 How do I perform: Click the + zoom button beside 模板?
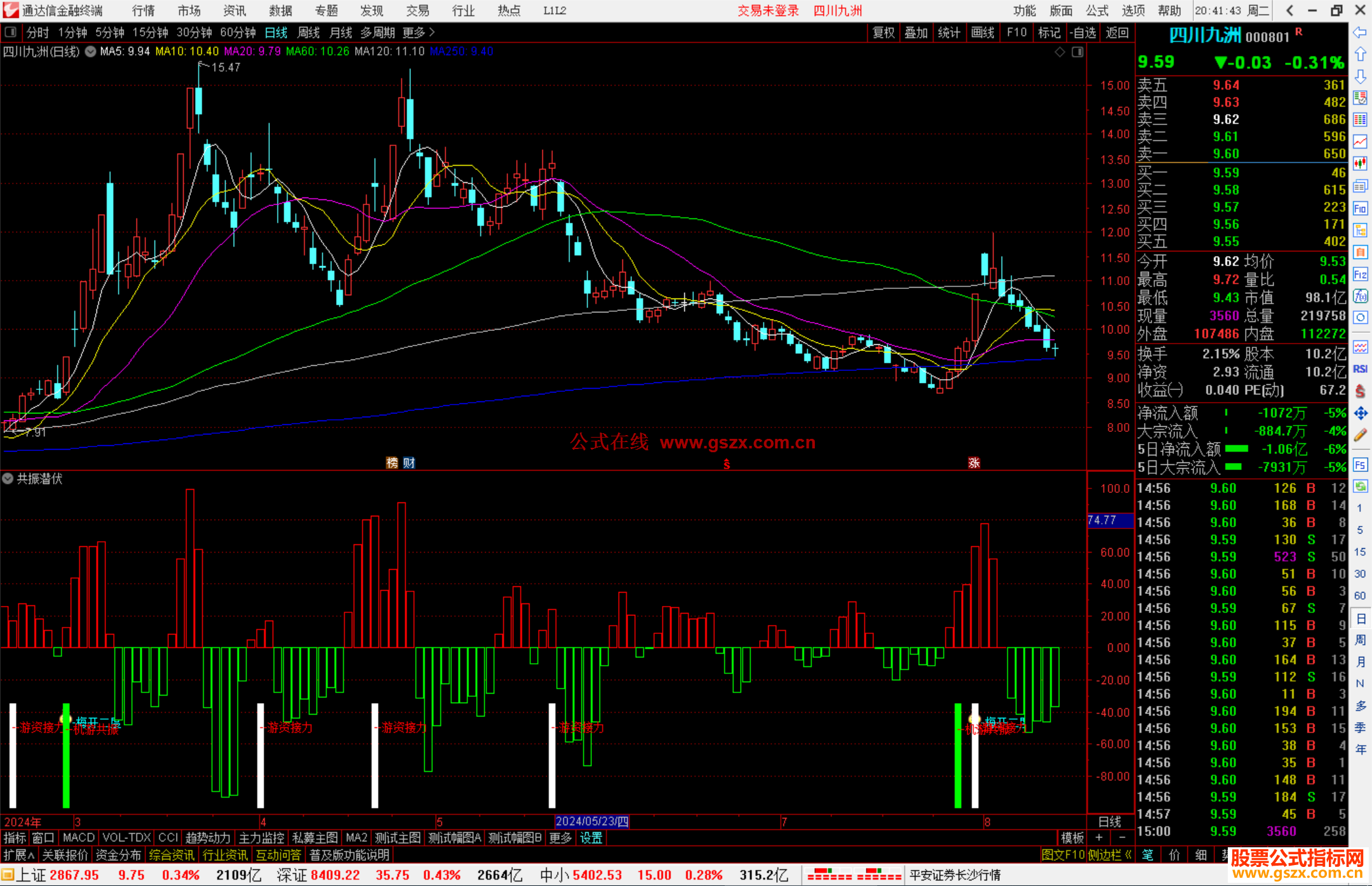[1099, 838]
